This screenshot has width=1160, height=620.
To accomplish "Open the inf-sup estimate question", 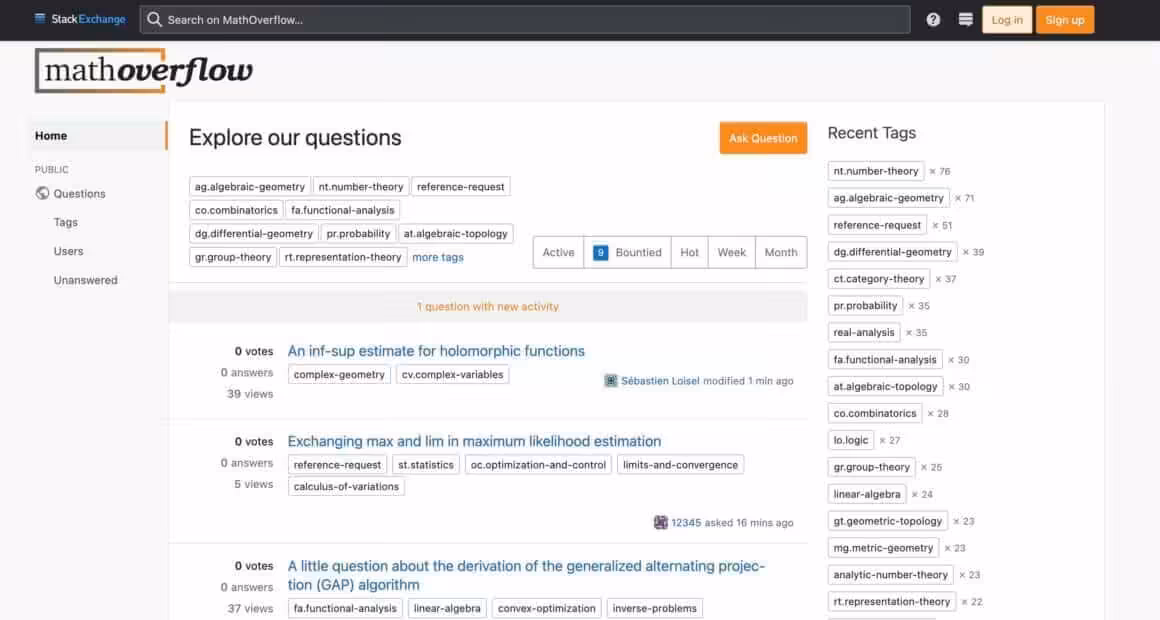I will click(x=436, y=351).
